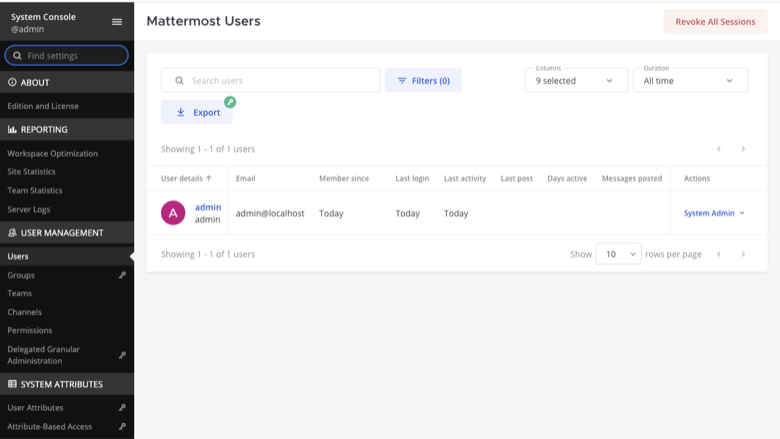The height and width of the screenshot is (439, 780).
Task: Open Teams in the sidebar
Action: 19,293
